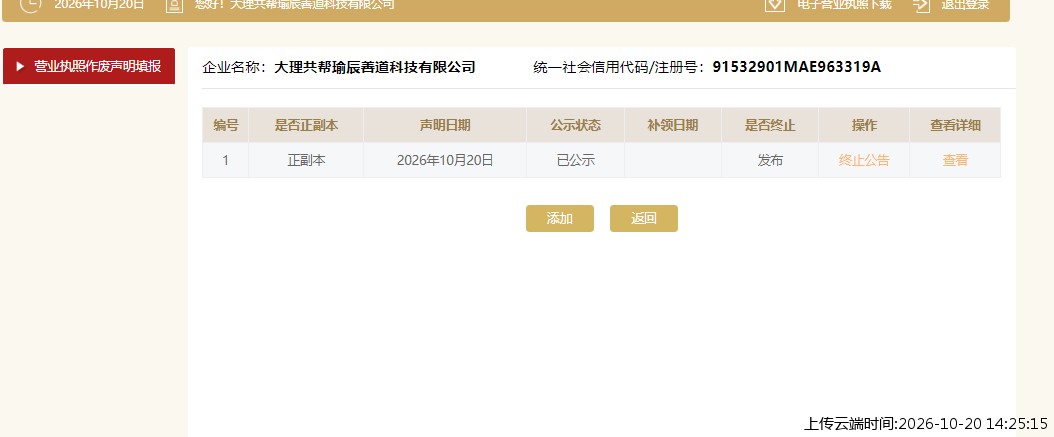Image resolution: width=1054 pixels, height=437 pixels.
Task: Click 退出登录 in the header
Action: click(x=965, y=5)
